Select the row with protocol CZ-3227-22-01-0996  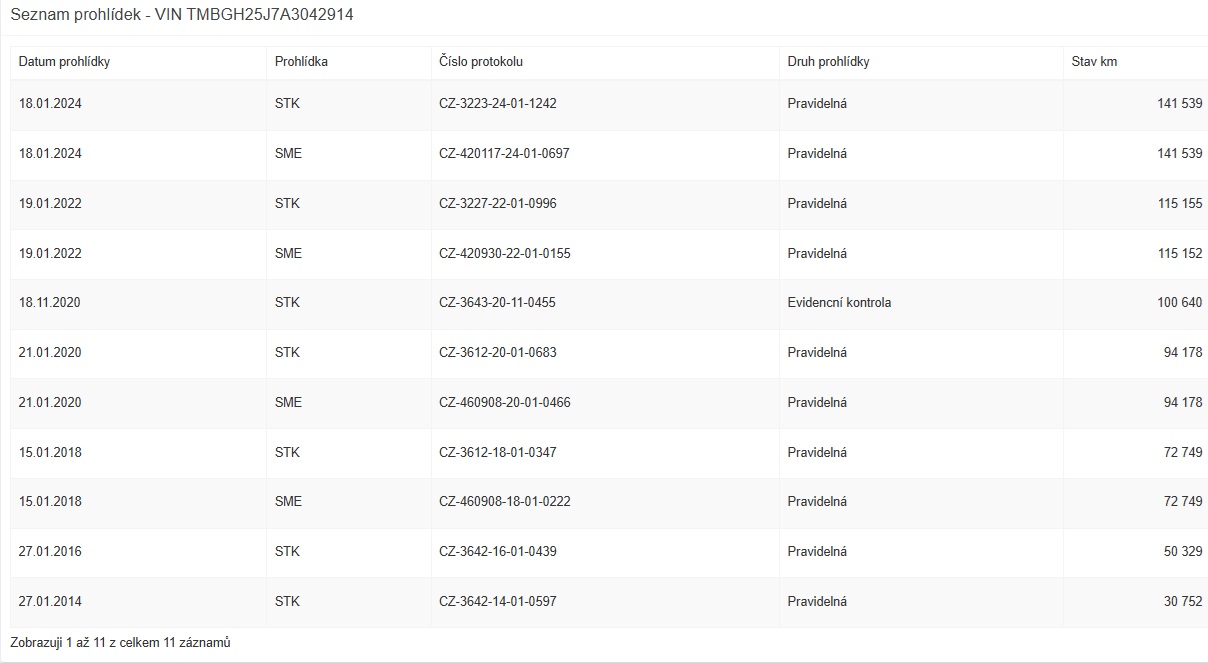coord(497,204)
